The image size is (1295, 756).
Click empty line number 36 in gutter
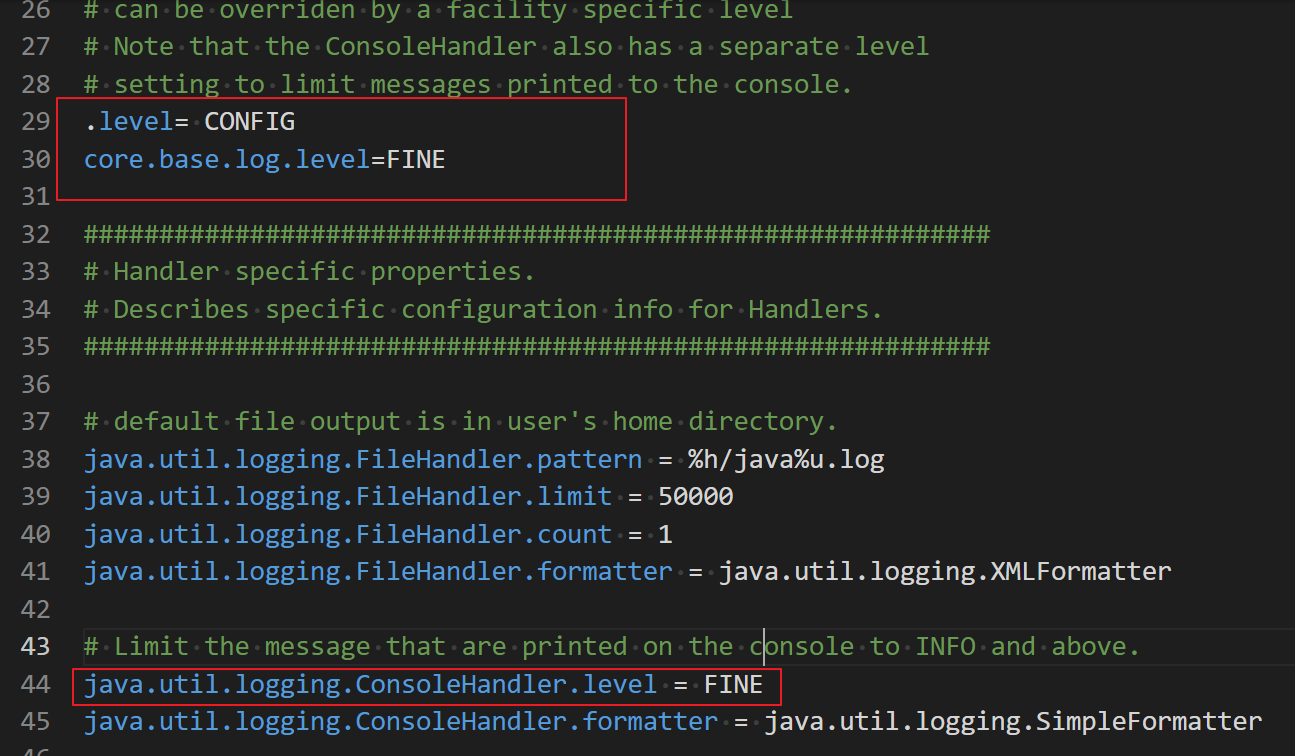pos(35,384)
